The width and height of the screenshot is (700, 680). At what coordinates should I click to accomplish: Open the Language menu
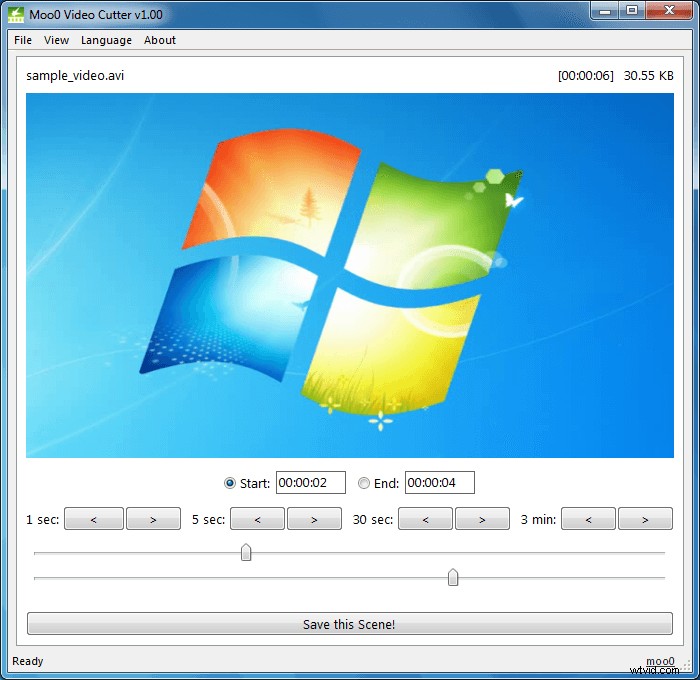point(106,40)
